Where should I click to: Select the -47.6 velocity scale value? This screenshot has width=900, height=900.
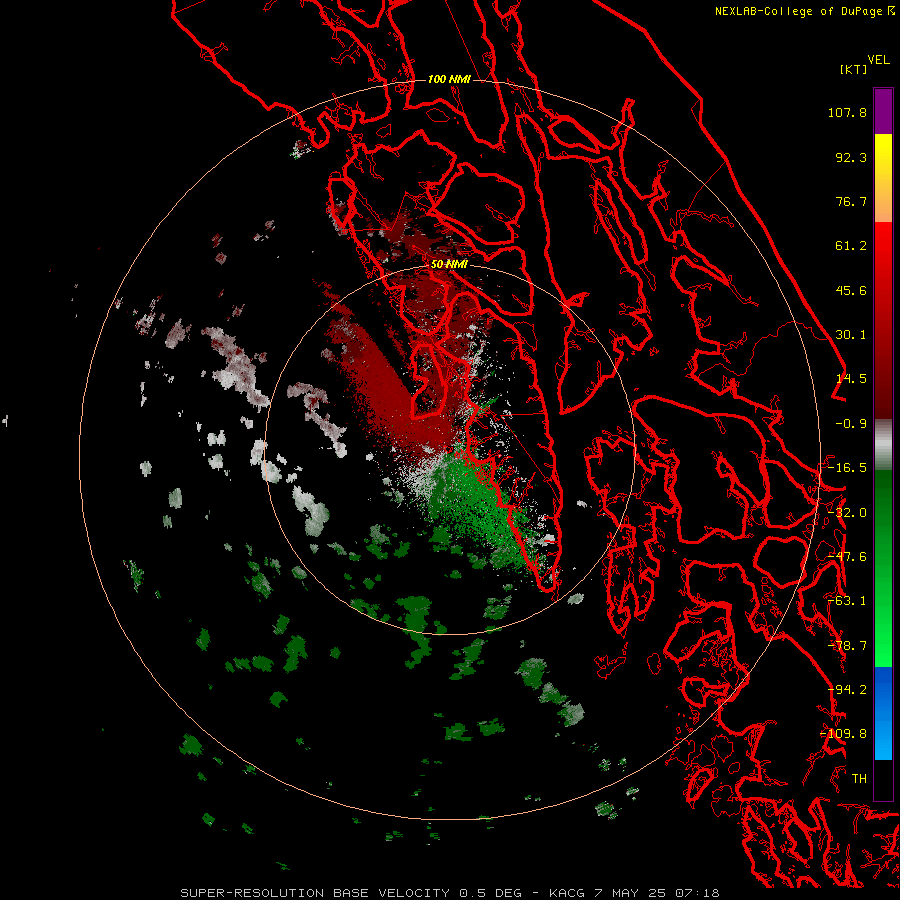point(847,557)
